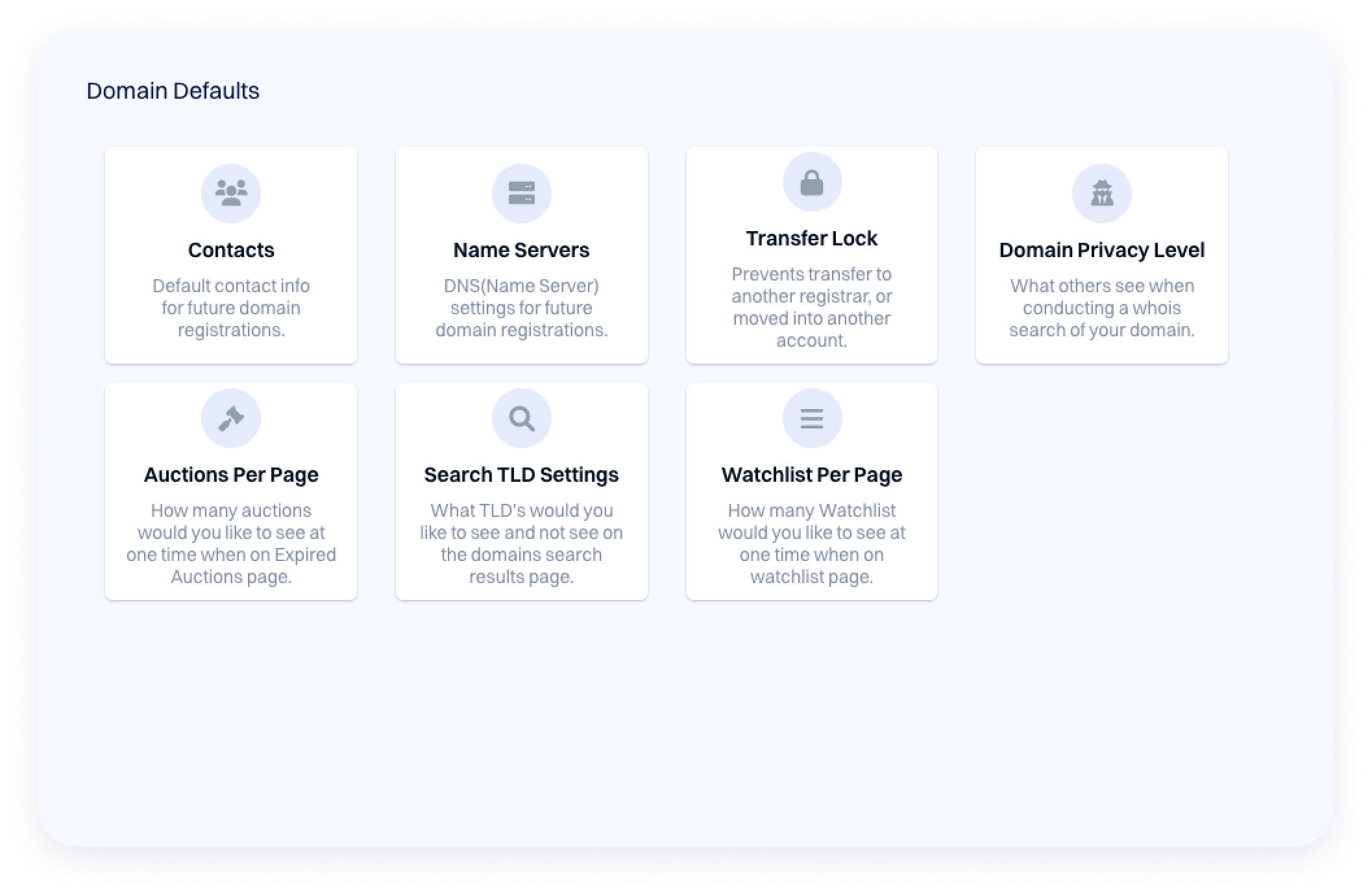This screenshot has width=1372, height=896.
Task: Click the Name Servers server icon
Action: [521, 193]
